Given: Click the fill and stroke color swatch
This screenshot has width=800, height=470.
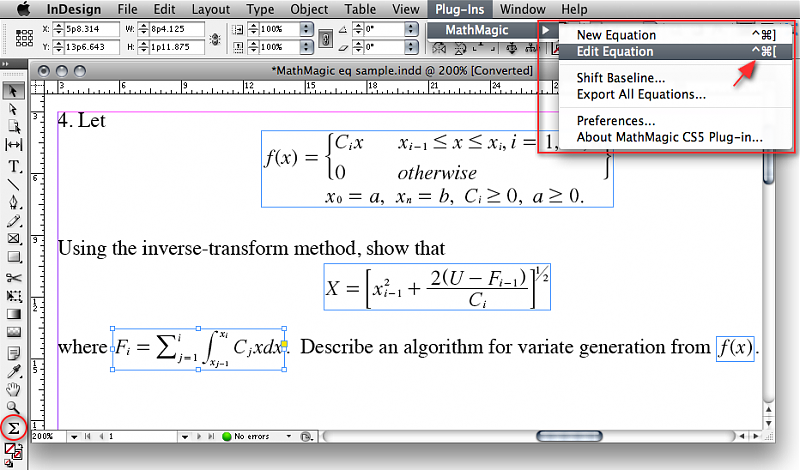Looking at the screenshot, I should (14, 451).
